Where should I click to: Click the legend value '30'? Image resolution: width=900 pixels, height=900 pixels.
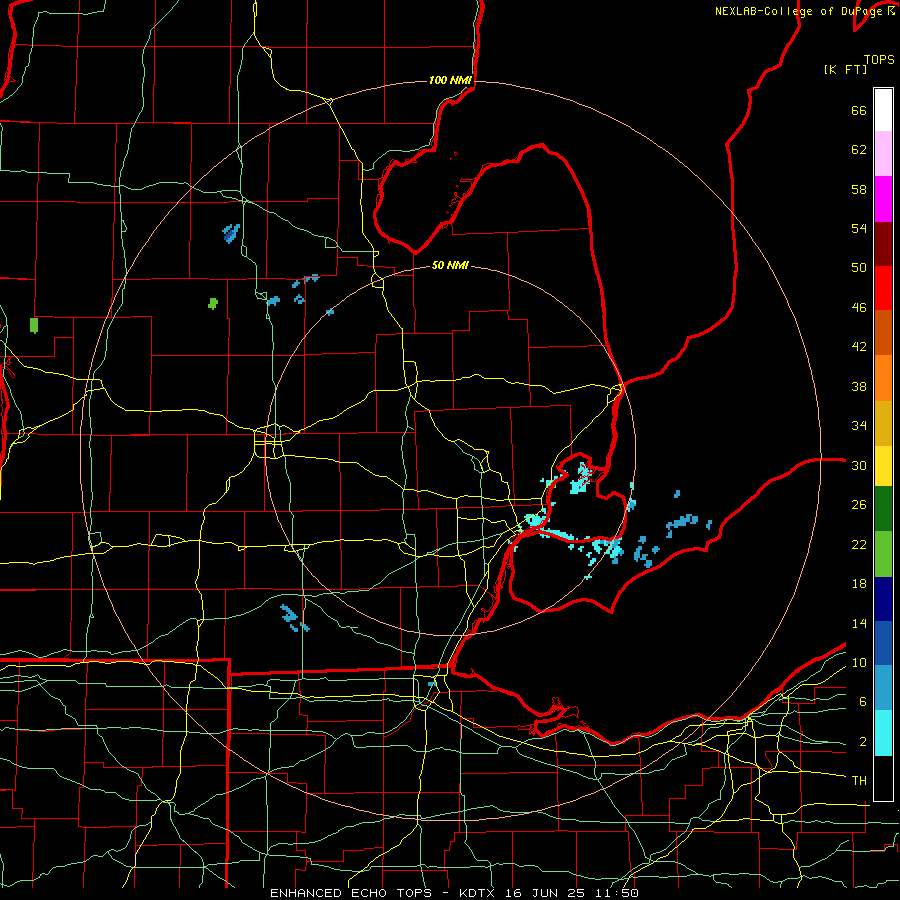click(x=859, y=465)
